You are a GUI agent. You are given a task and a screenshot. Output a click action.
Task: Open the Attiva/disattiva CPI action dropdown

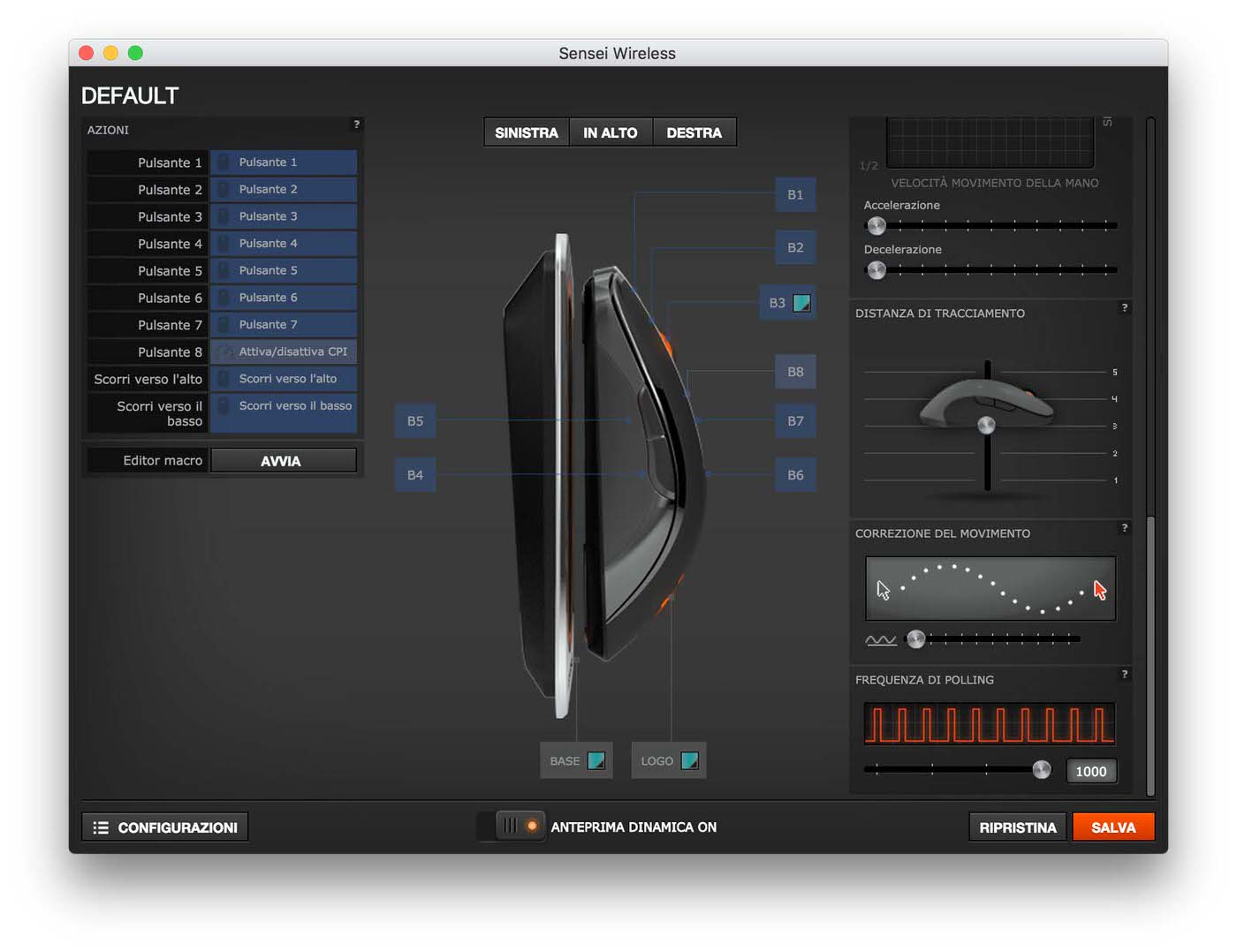pos(284,351)
